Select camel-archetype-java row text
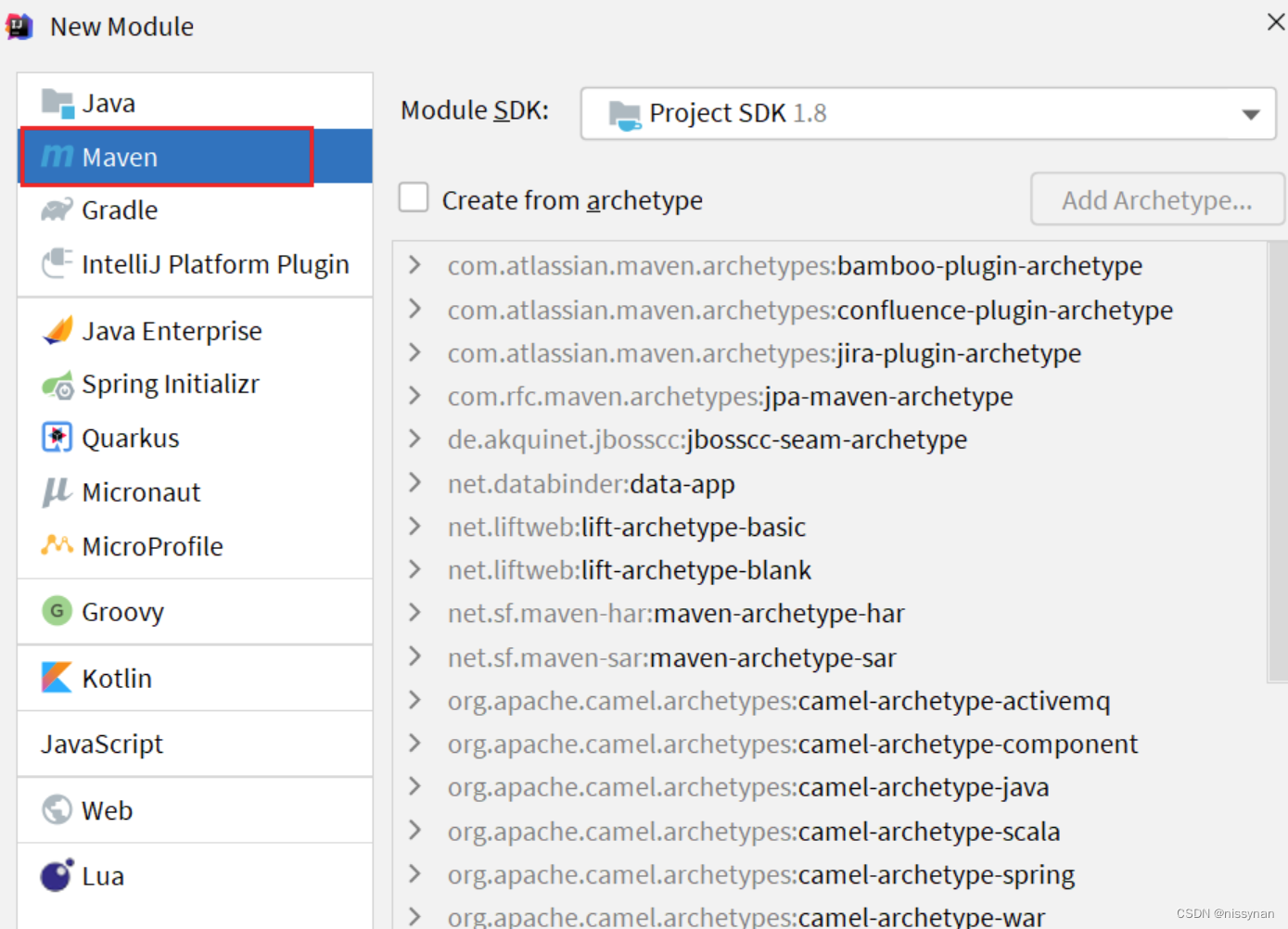 [x=748, y=787]
